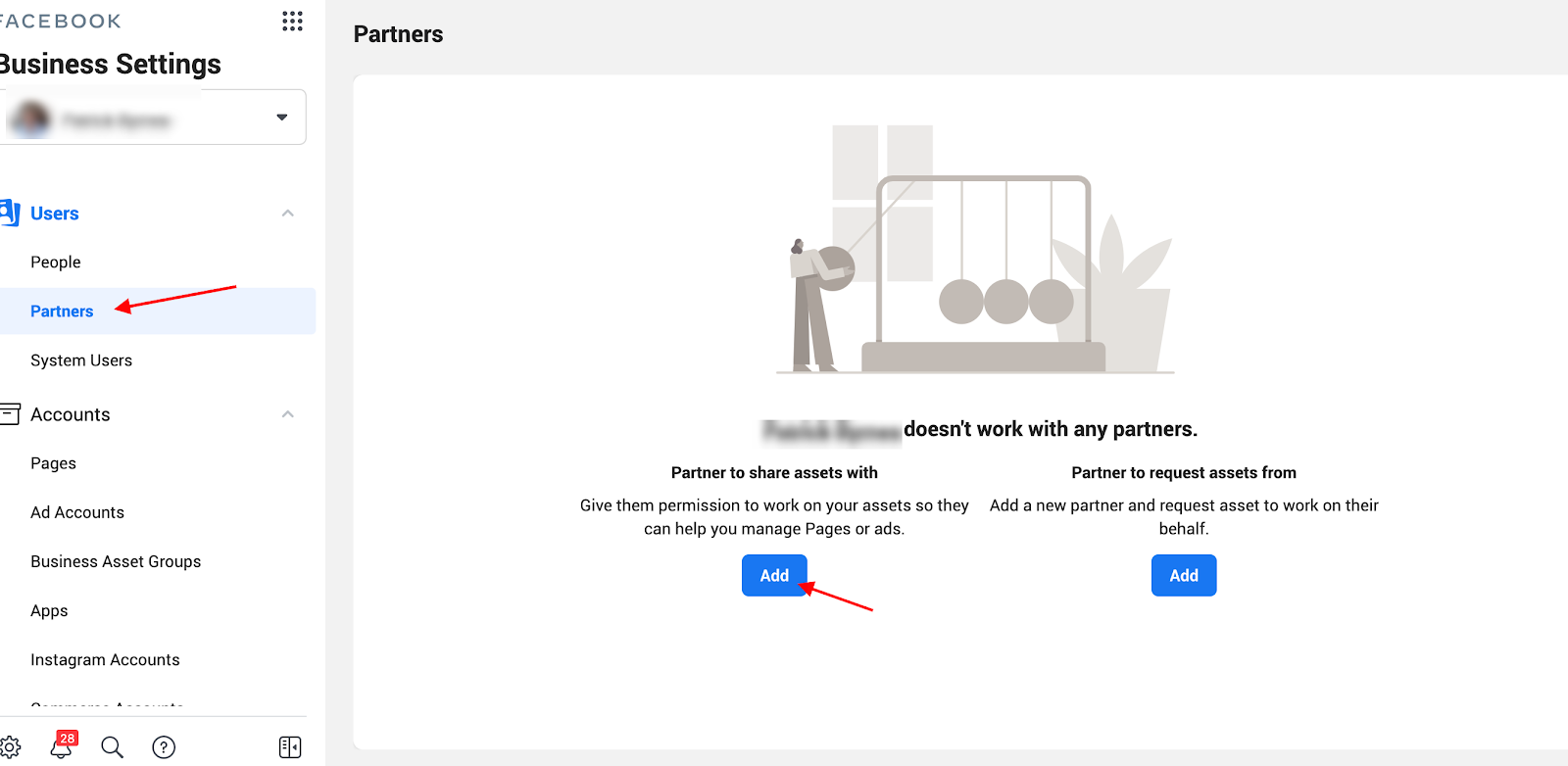Open System Users in sidebar
Viewport: 1568px width, 766px height.
[x=81, y=360]
